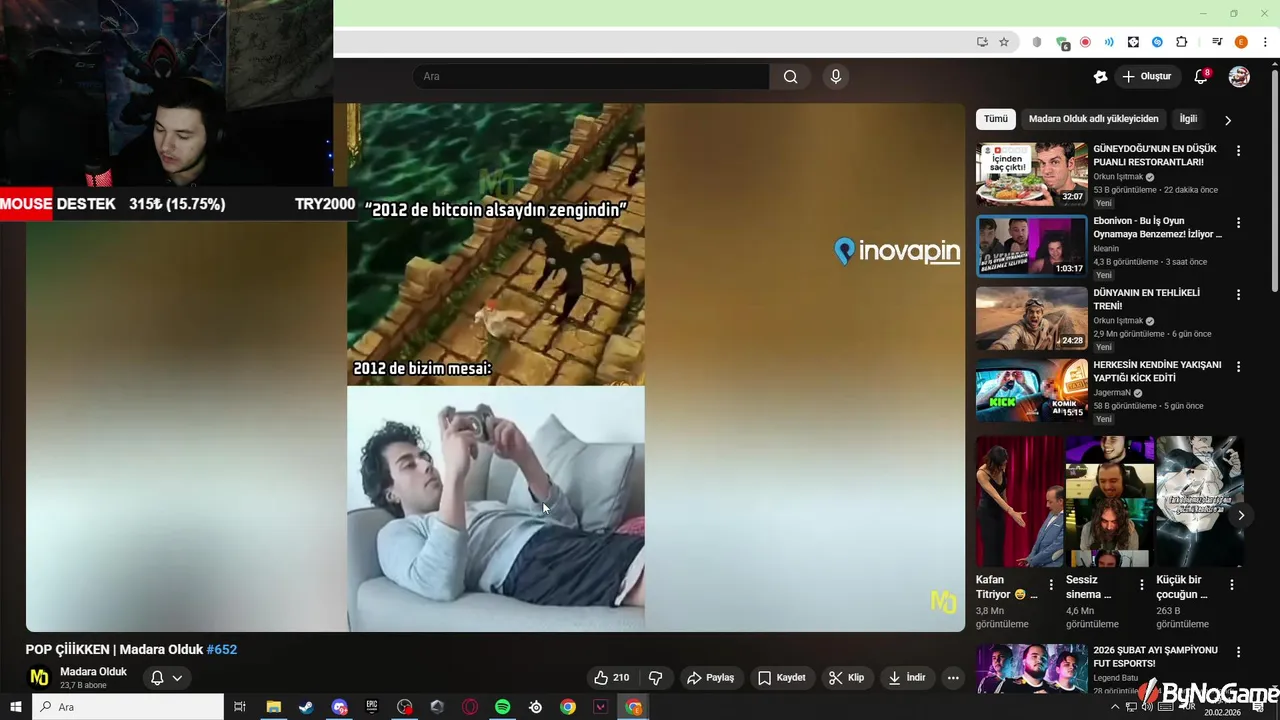The width and height of the screenshot is (1280, 720).
Task: Open the gray shield extension icon
Action: [x=1037, y=42]
